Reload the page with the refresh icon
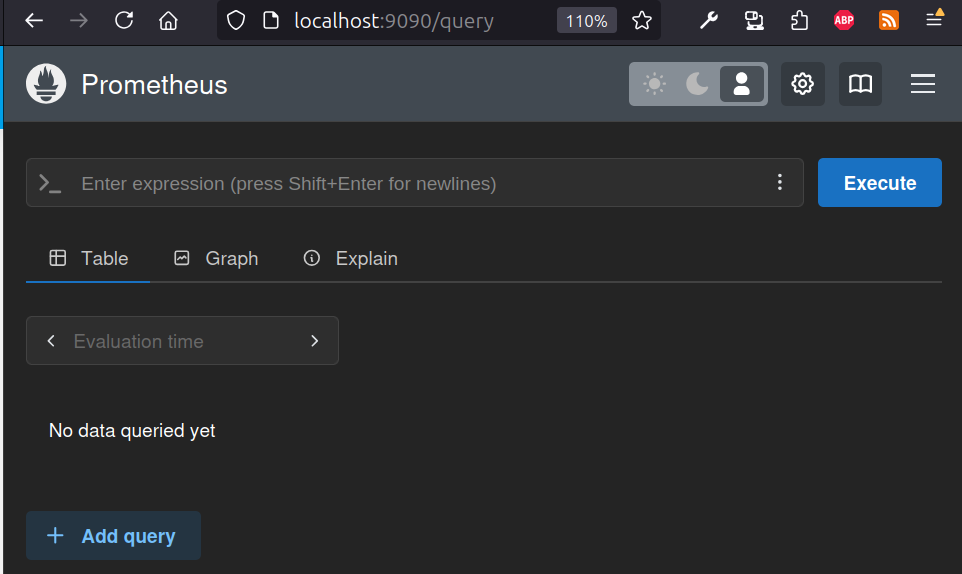The image size is (962, 574). point(124,21)
